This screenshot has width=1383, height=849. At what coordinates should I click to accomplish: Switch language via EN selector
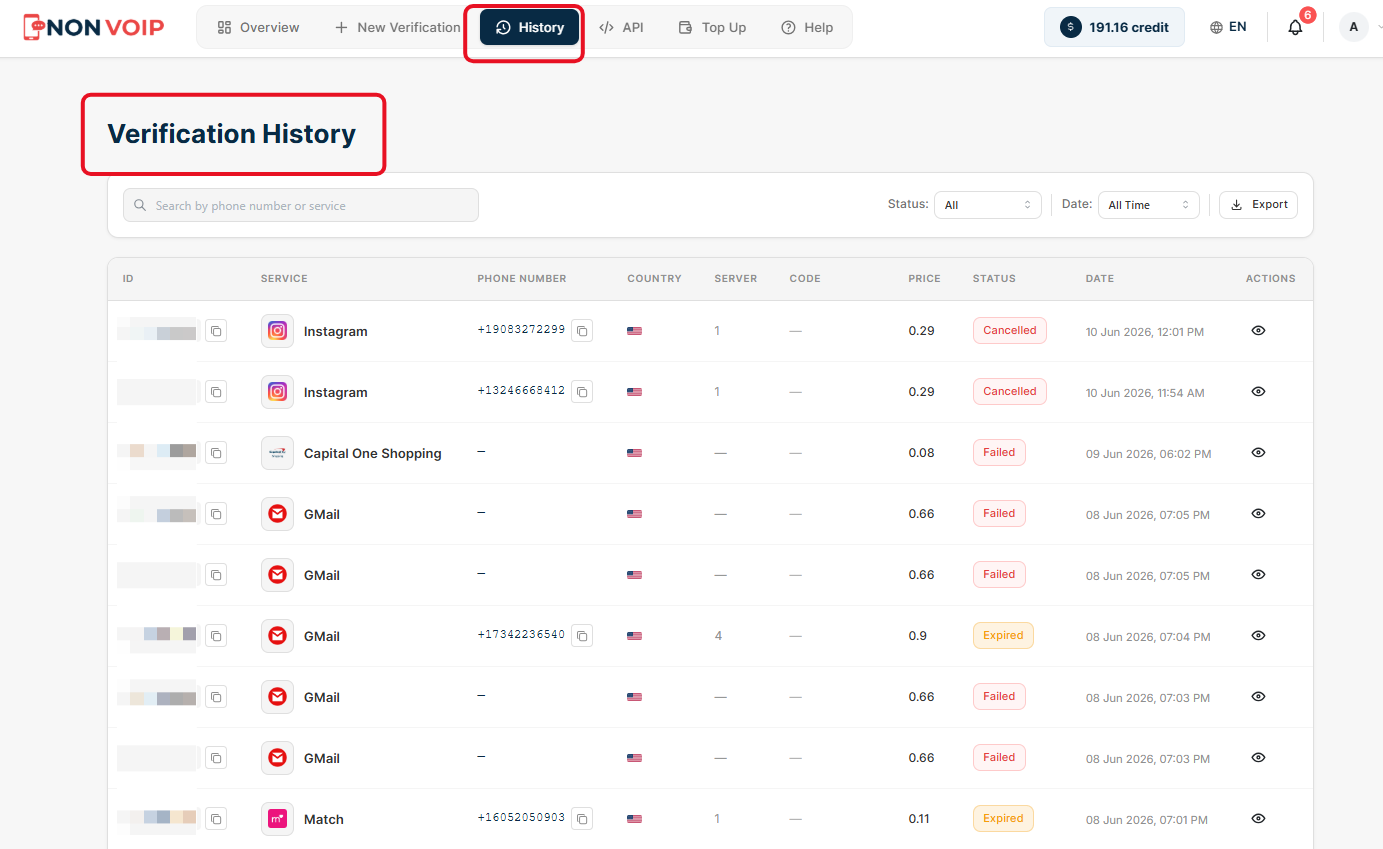pyautogui.click(x=1228, y=27)
